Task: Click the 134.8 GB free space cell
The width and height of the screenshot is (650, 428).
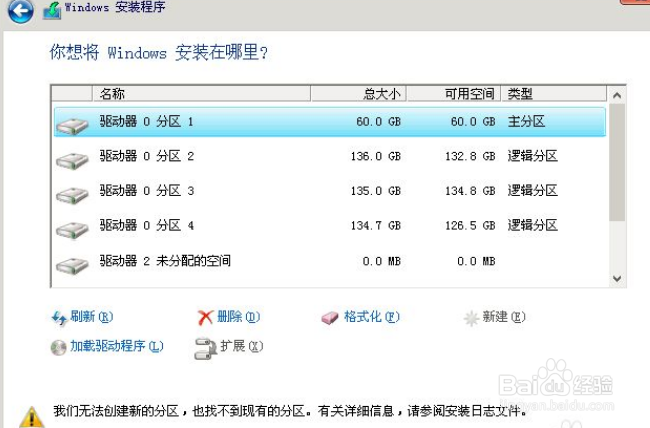Action: pyautogui.click(x=470, y=191)
